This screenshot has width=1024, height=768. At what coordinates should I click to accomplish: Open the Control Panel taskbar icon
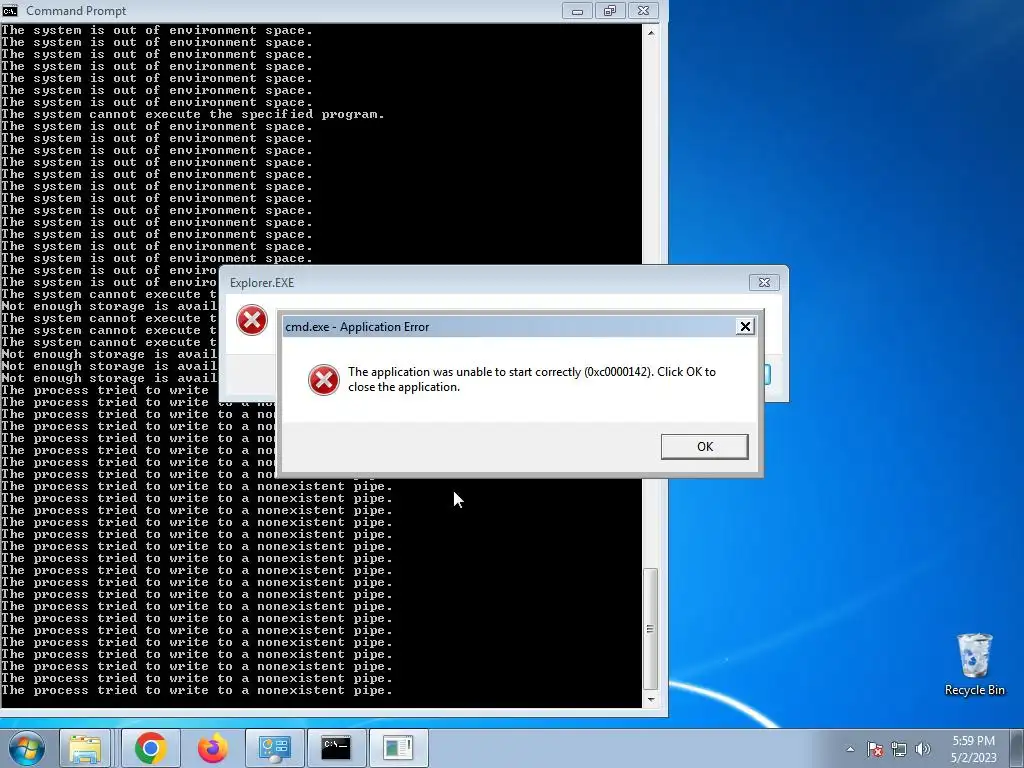[274, 748]
